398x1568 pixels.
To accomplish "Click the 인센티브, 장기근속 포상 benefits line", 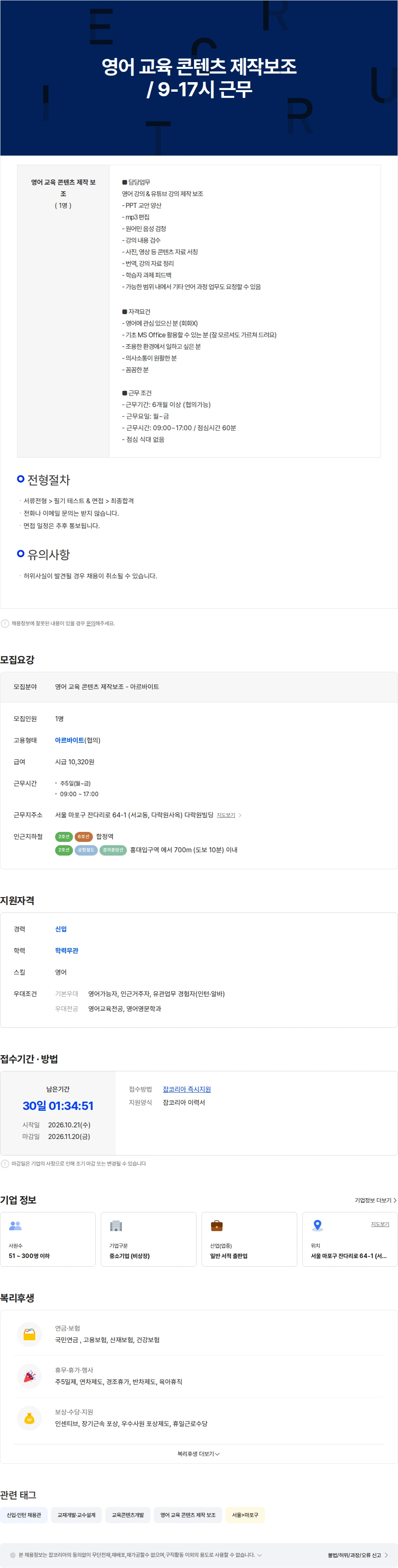I will pyautogui.click(x=131, y=1424).
